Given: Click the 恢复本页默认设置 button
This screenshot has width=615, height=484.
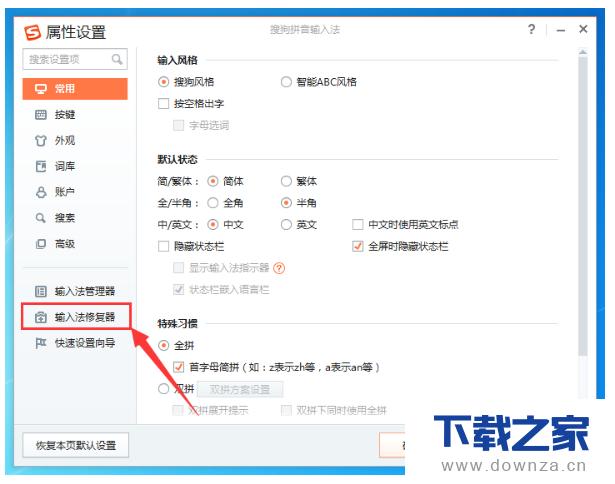Looking at the screenshot, I should tap(76, 445).
